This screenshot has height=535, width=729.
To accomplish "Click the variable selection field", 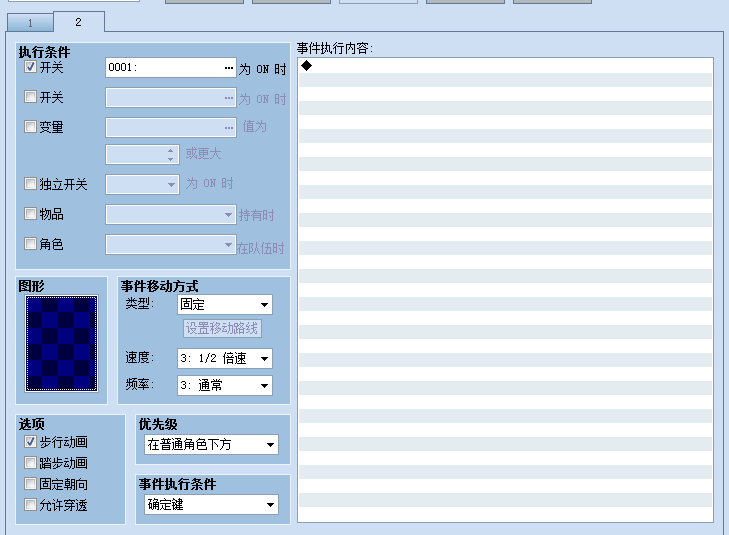I will [171, 127].
